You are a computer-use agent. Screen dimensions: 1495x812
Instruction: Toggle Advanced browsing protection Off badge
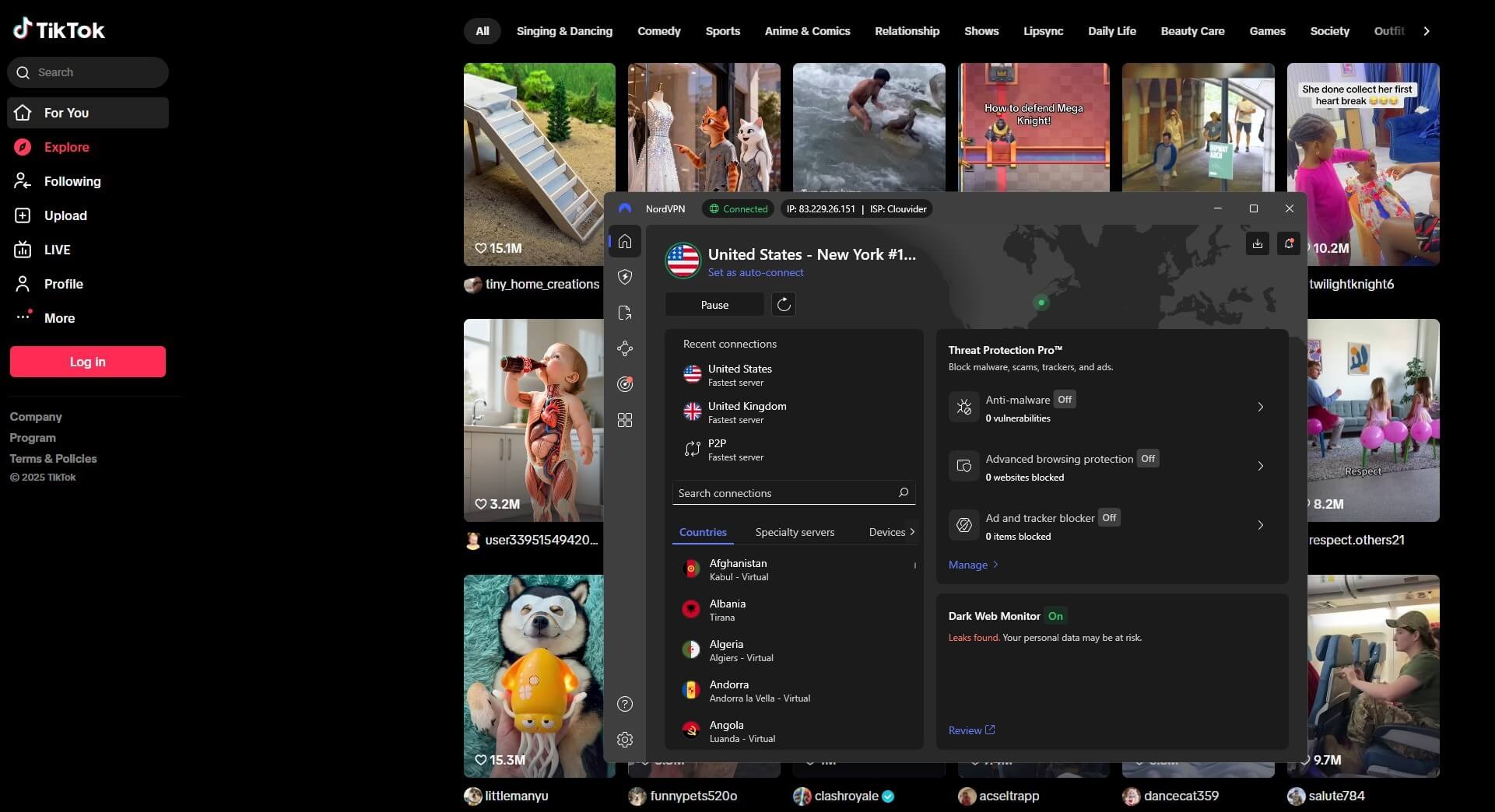(1148, 458)
